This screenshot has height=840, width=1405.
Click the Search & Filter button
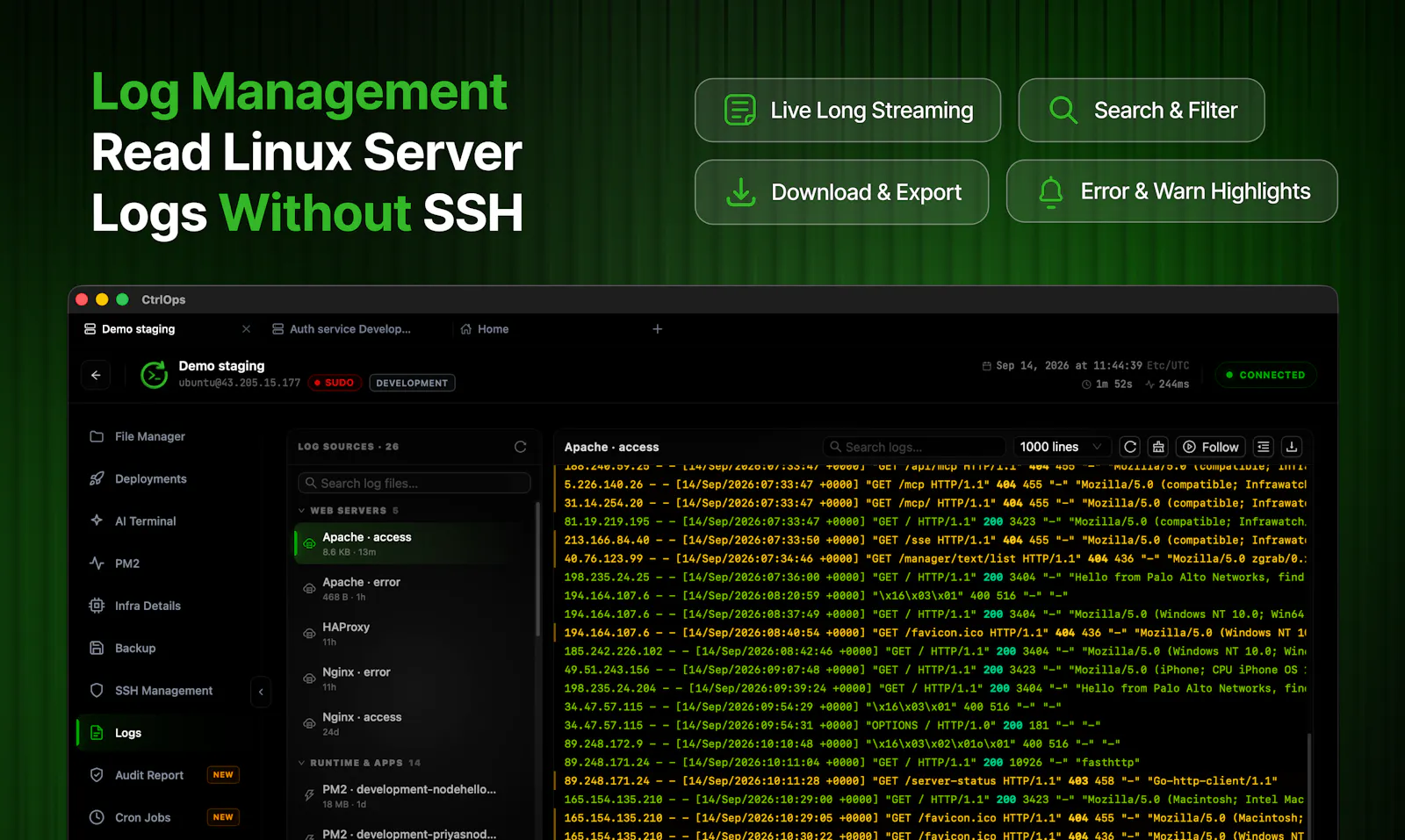(x=1142, y=111)
